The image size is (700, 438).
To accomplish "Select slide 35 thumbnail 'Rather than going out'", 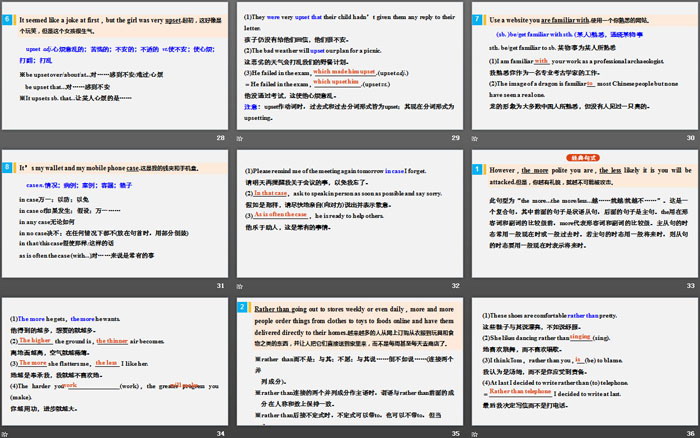I will tap(350, 361).
